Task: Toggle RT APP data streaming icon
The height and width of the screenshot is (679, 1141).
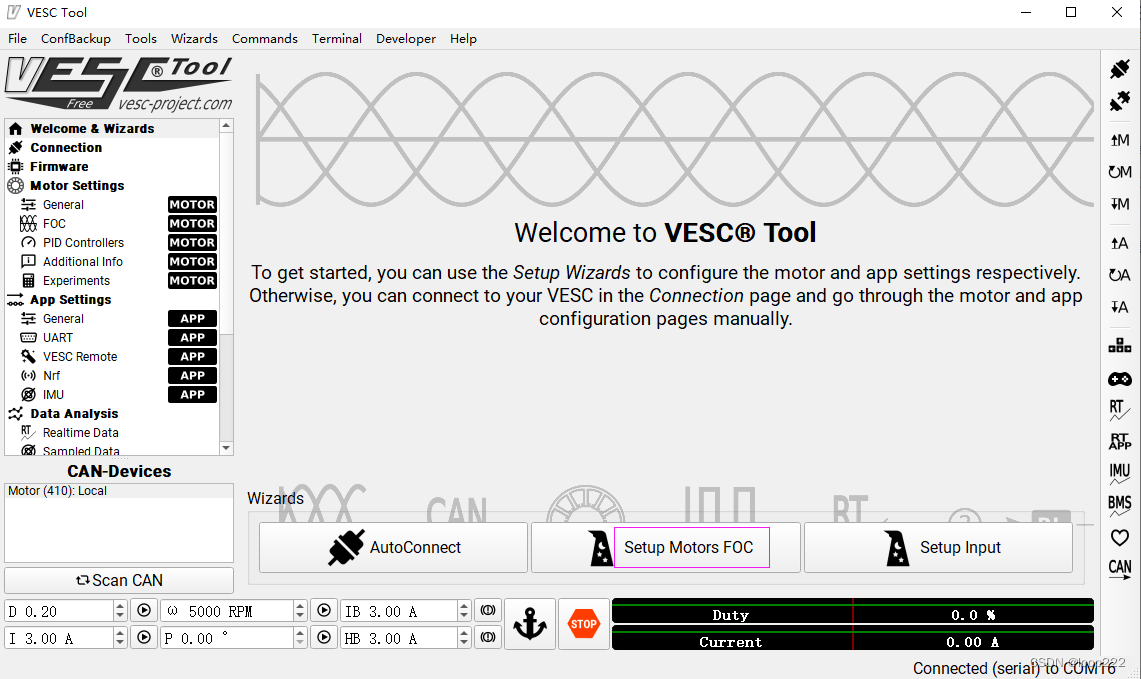Action: (x=1119, y=441)
